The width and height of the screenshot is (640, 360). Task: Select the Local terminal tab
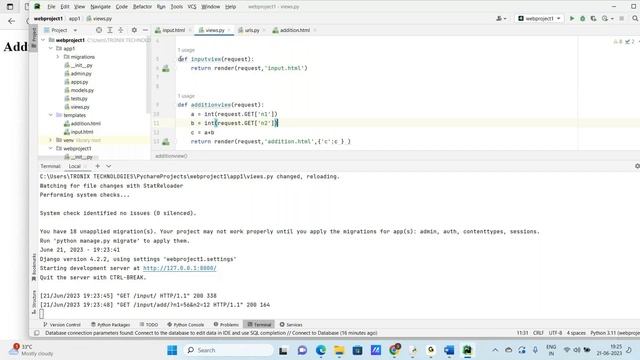[75, 166]
